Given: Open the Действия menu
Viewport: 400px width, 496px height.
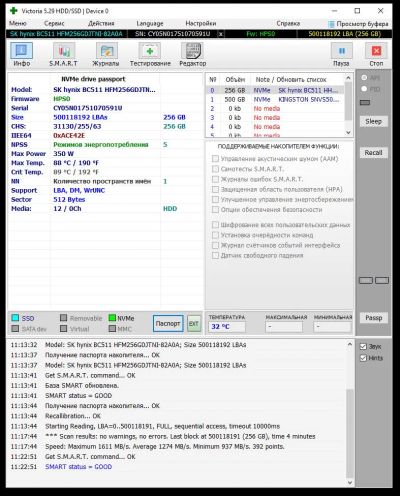Looking at the screenshot, I should pos(101,24).
